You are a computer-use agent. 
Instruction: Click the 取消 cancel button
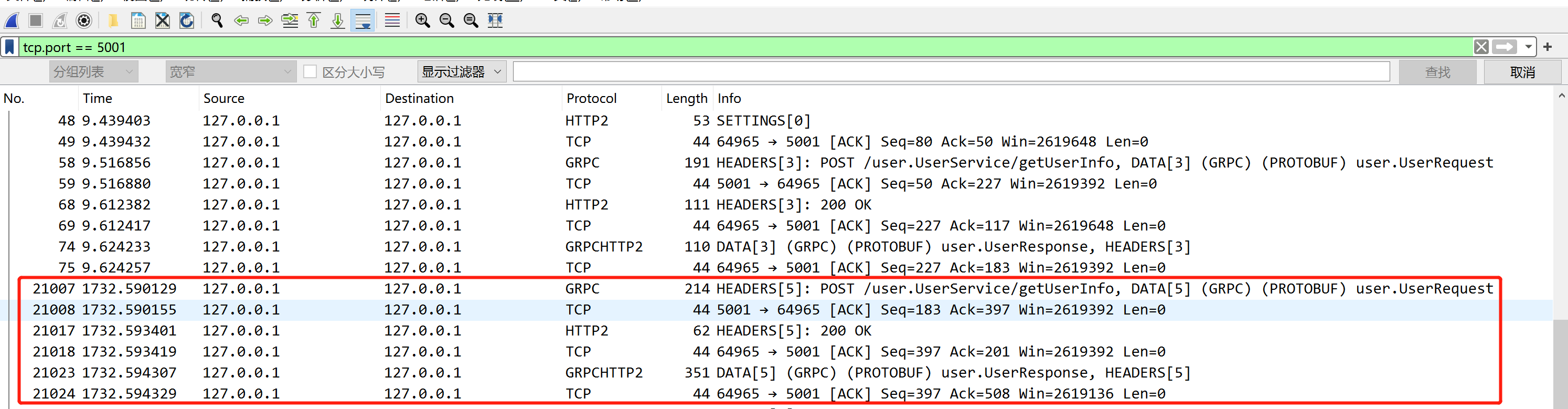pyautogui.click(x=1522, y=72)
